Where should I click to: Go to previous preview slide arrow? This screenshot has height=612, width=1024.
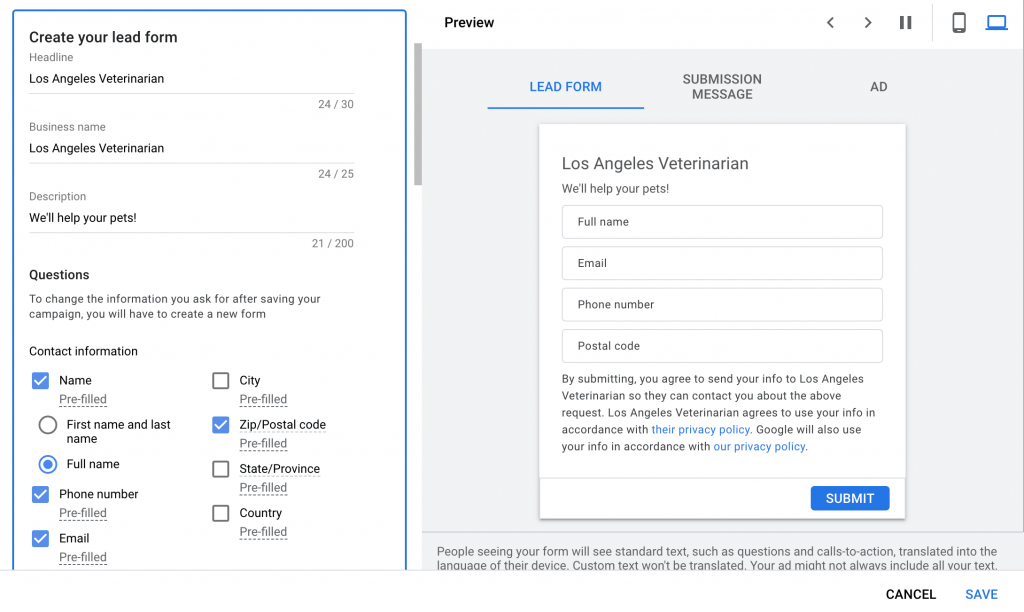(830, 23)
